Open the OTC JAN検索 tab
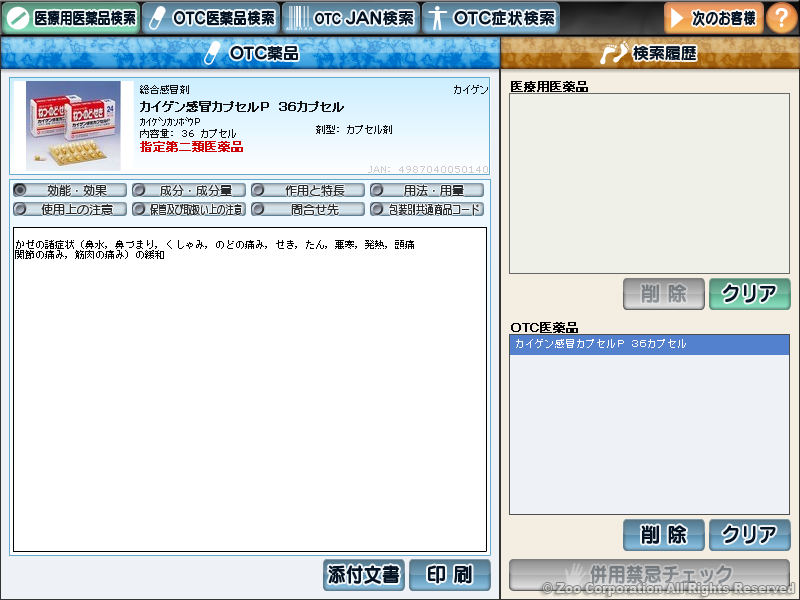The width and height of the screenshot is (800, 600). (x=351, y=18)
